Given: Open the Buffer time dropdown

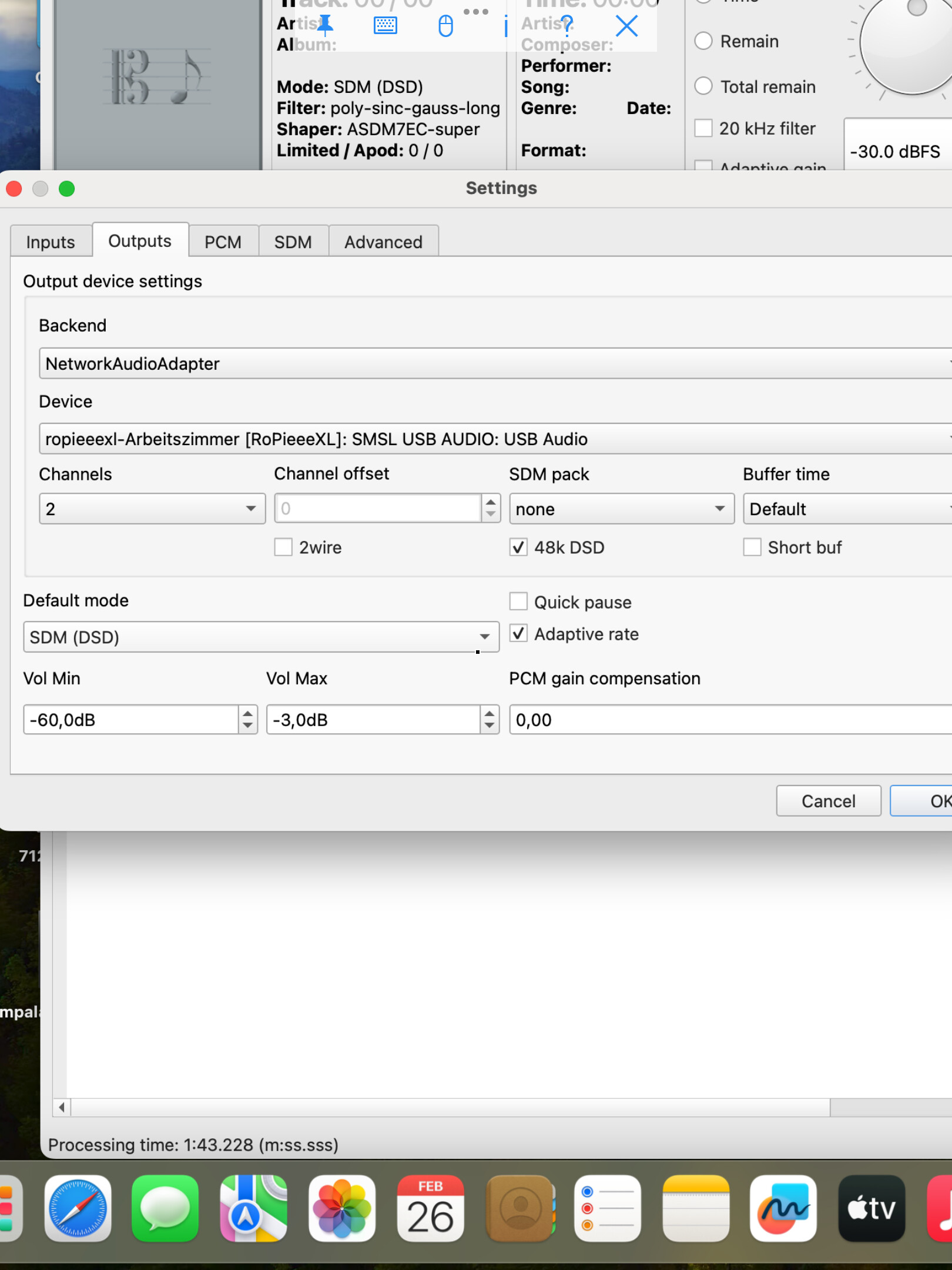Looking at the screenshot, I should 847,509.
